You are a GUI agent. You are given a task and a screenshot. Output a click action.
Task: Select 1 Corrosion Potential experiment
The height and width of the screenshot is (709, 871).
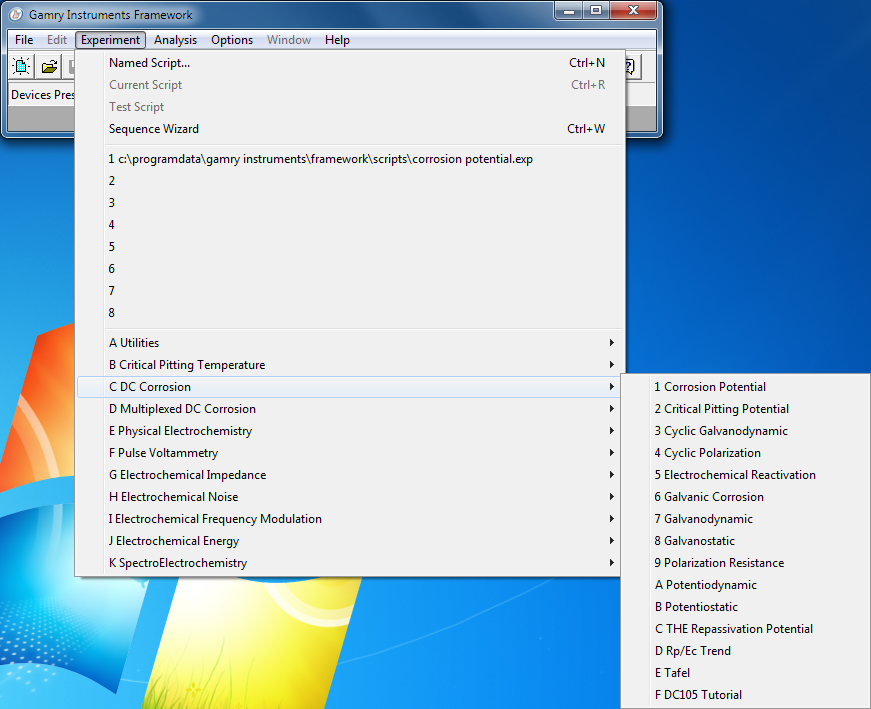pos(746,387)
